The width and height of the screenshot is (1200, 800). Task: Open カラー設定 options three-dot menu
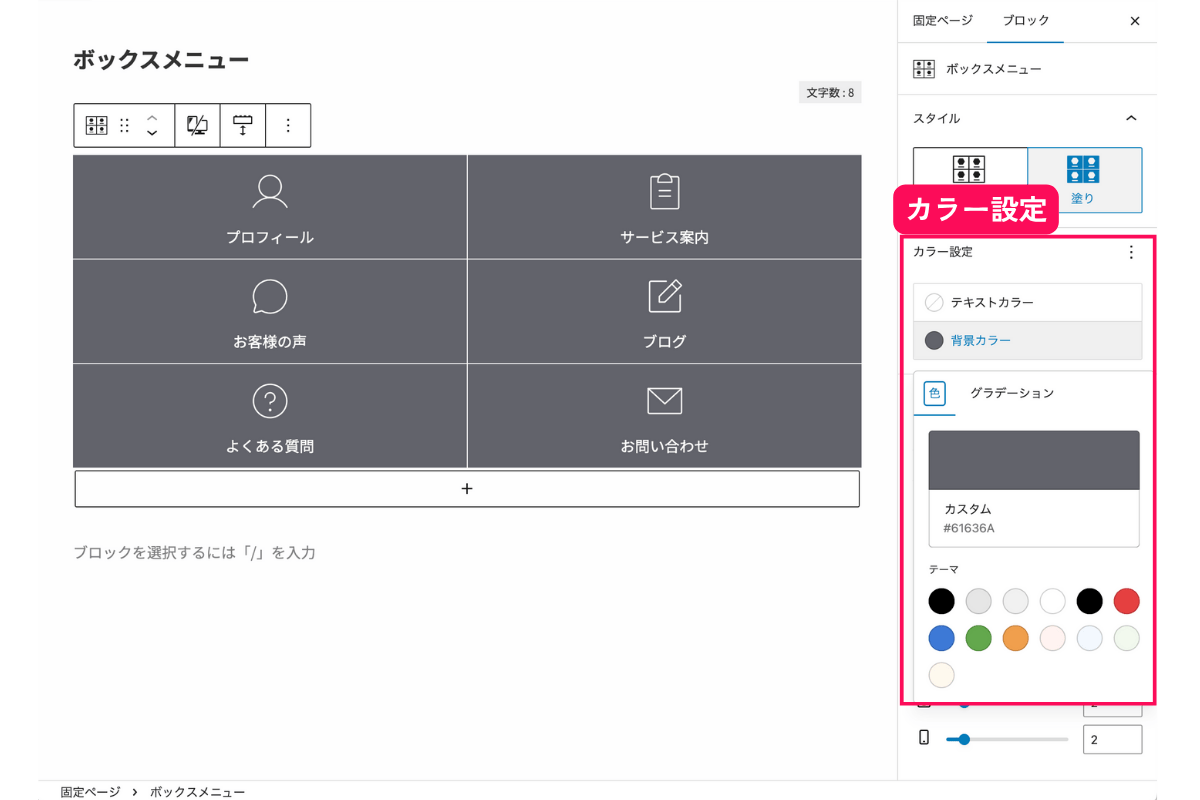pyautogui.click(x=1131, y=252)
